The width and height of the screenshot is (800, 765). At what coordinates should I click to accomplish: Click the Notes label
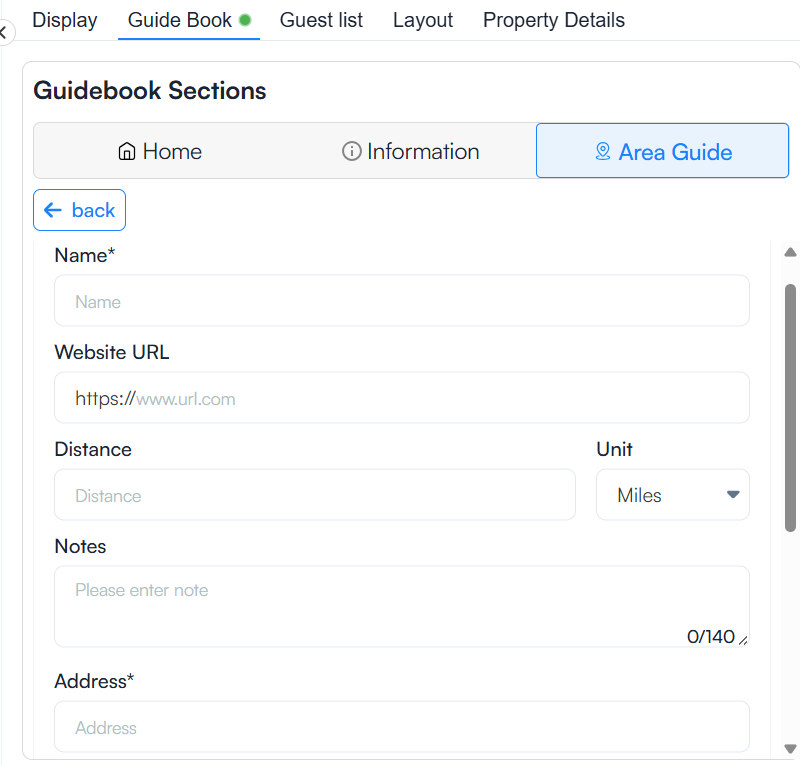point(80,546)
